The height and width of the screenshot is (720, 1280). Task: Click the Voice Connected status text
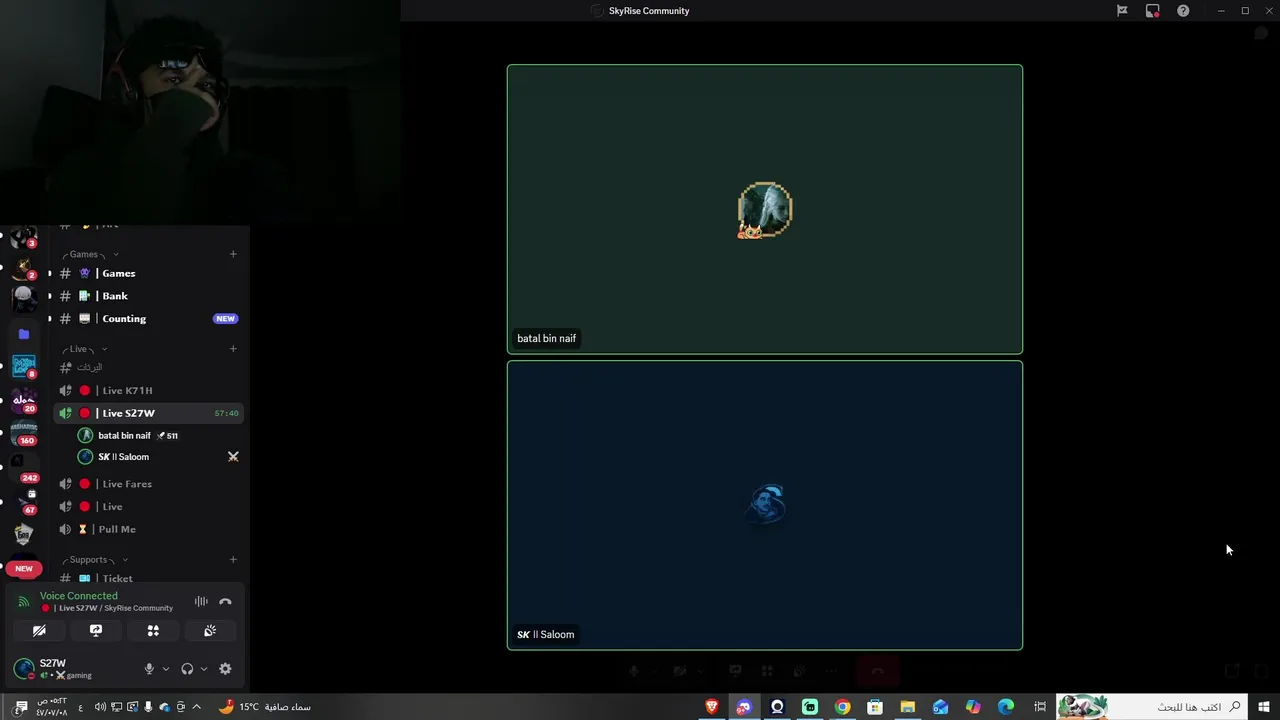tap(79, 596)
